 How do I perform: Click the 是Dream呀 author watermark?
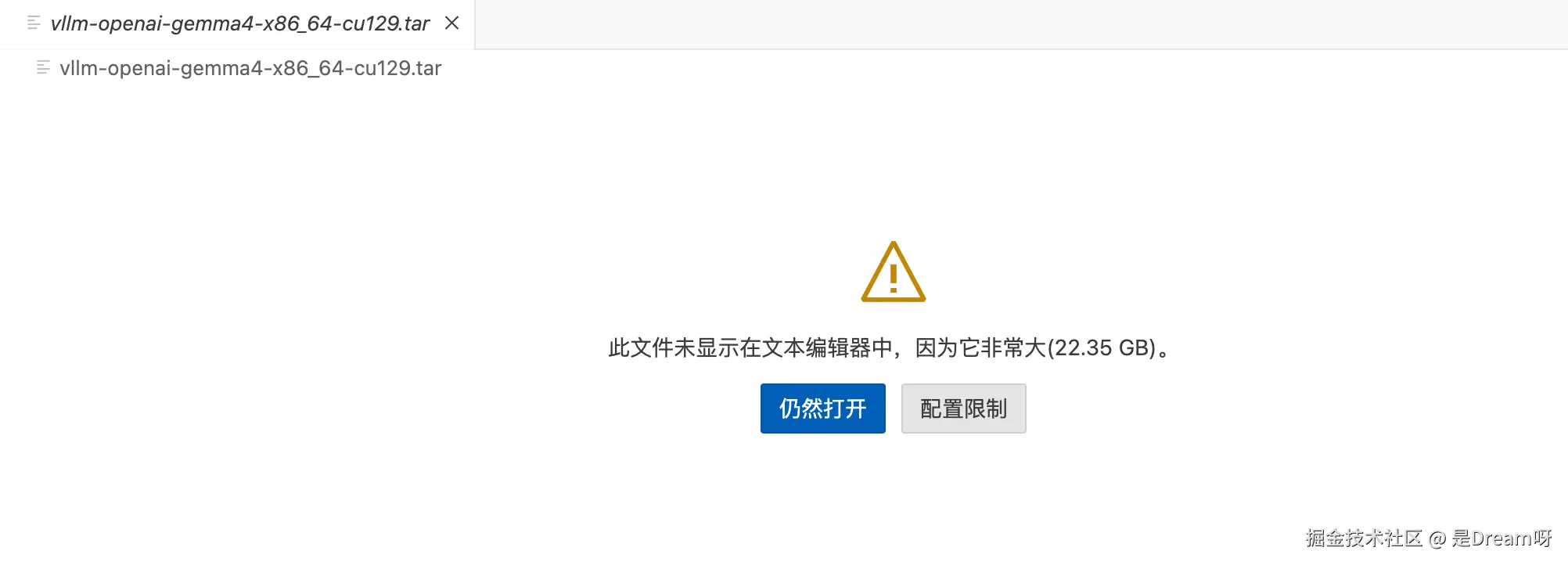click(x=1502, y=538)
